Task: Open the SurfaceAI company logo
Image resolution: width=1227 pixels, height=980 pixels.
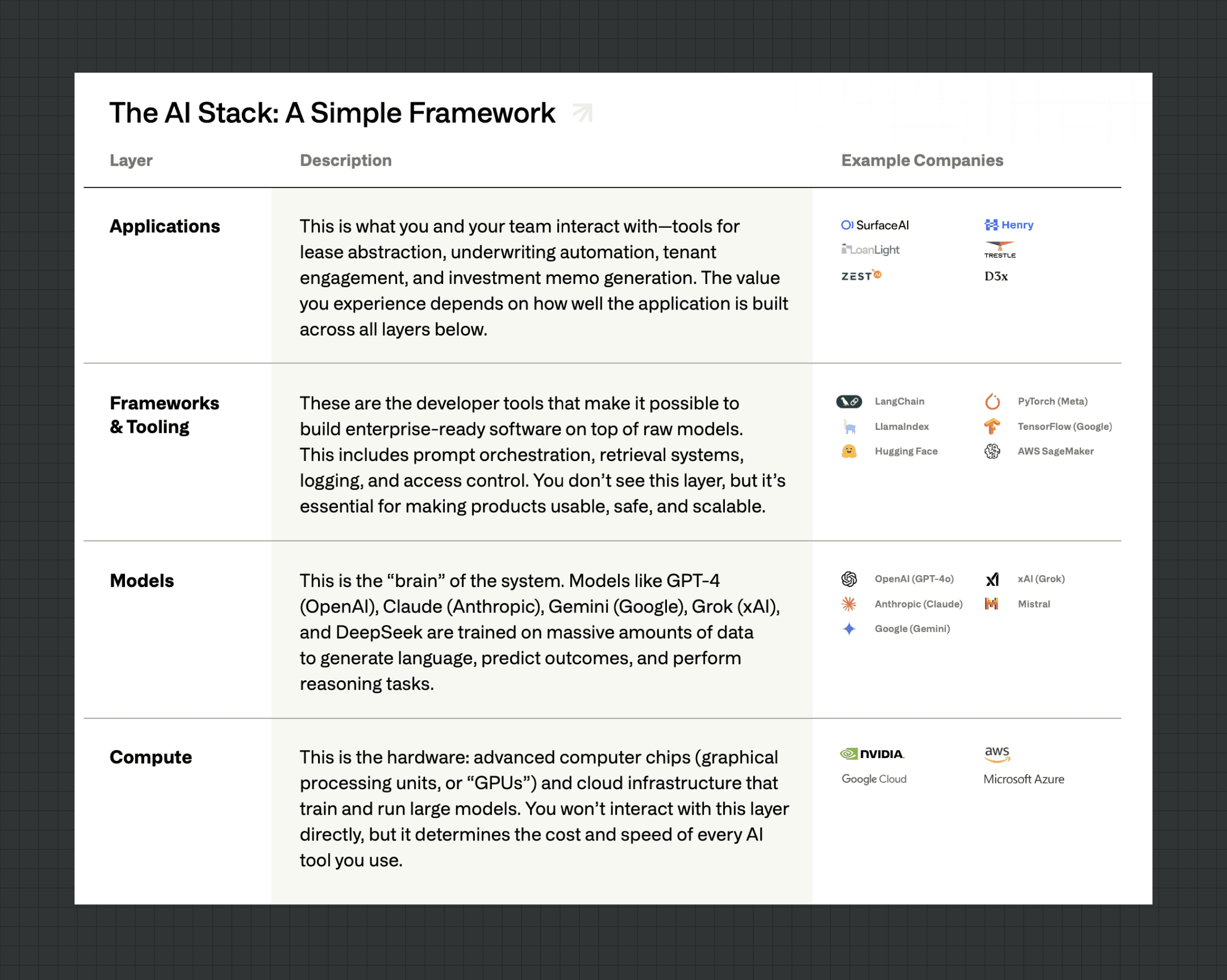Action: [875, 225]
